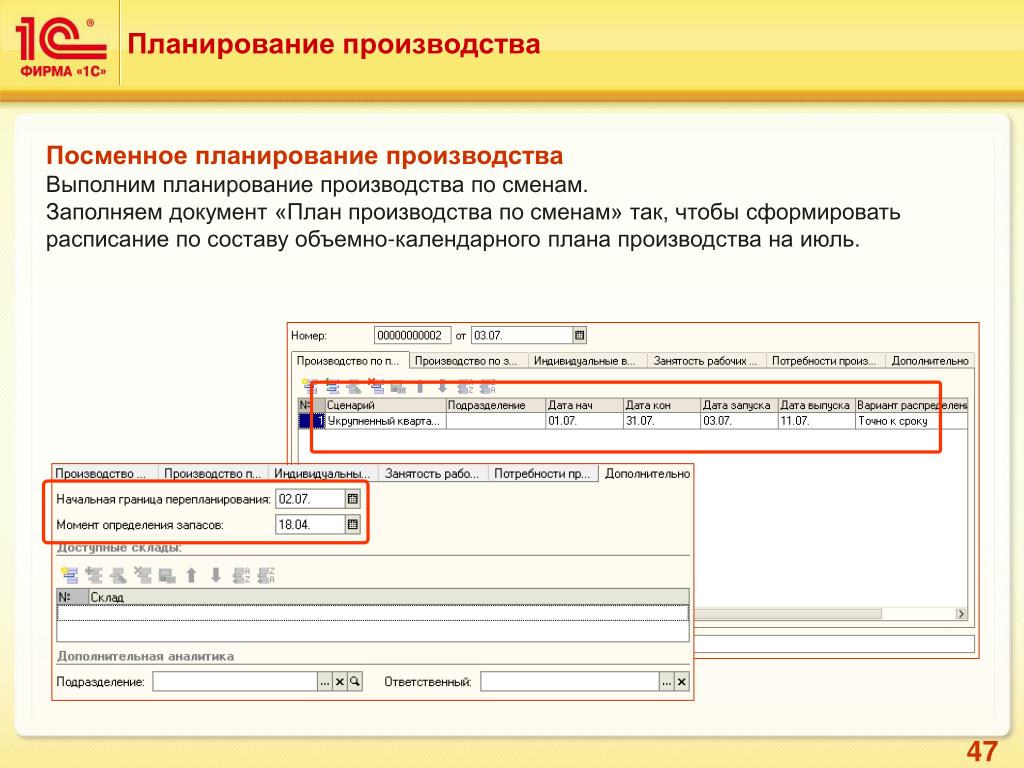Click the Дата запуска cell 03.07.
The height and width of the screenshot is (768, 1024).
point(739,421)
